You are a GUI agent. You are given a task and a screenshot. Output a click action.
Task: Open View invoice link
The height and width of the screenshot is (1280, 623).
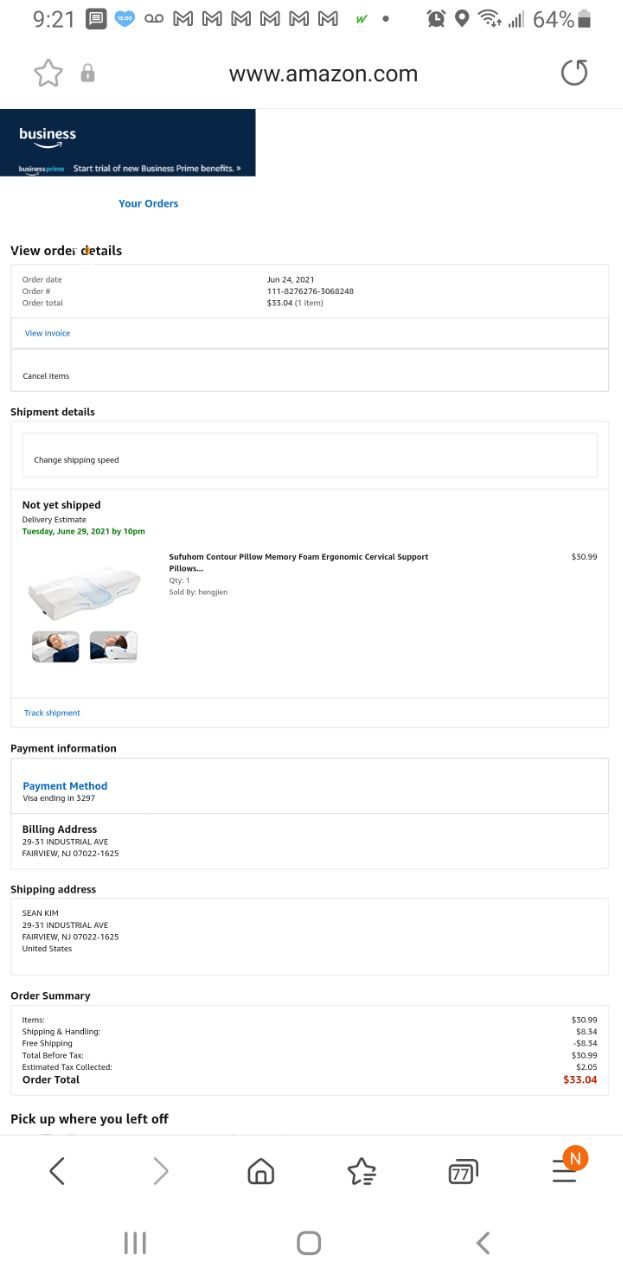pos(47,333)
